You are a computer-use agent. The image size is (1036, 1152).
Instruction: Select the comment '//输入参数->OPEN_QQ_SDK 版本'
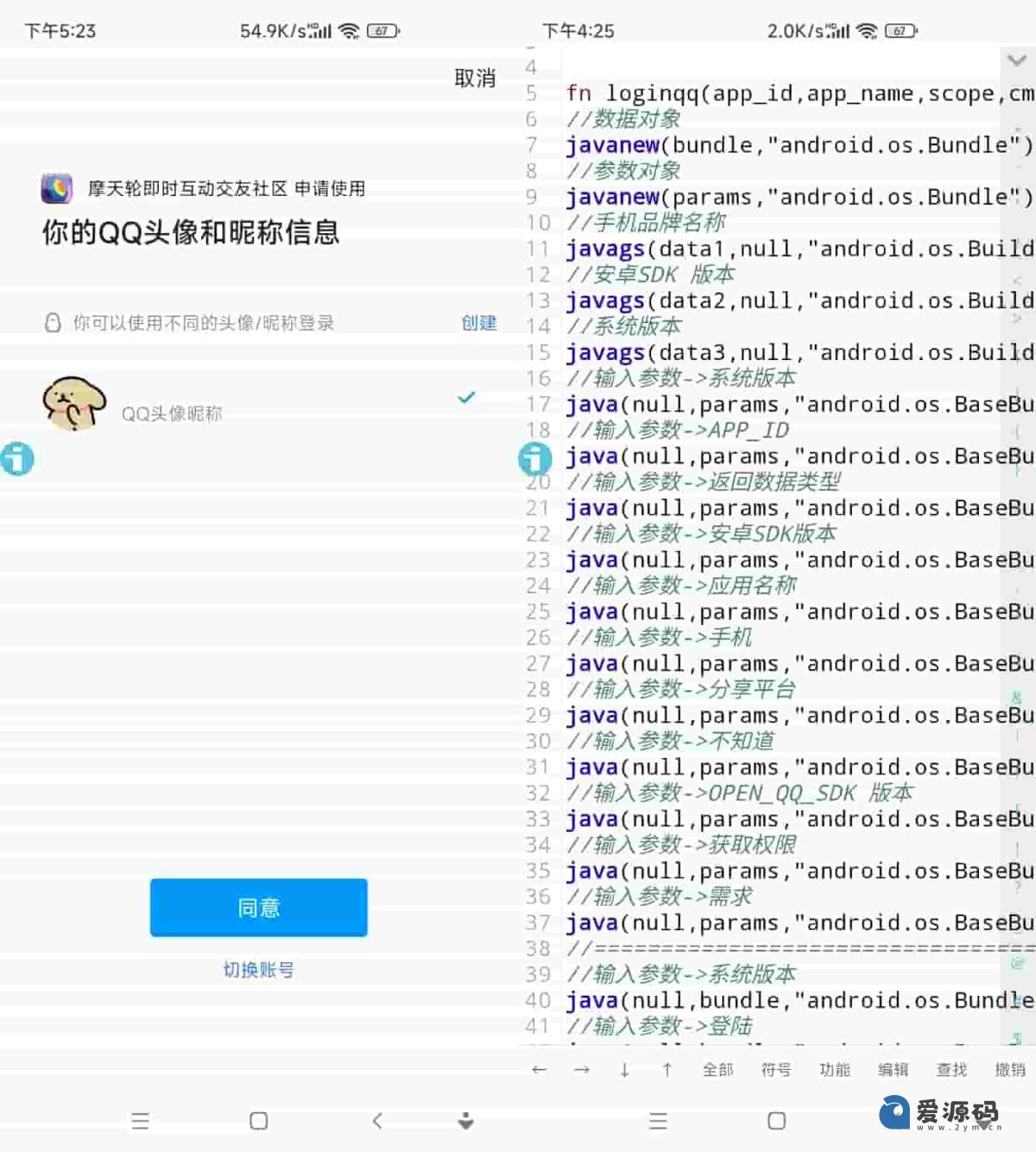coord(740,793)
